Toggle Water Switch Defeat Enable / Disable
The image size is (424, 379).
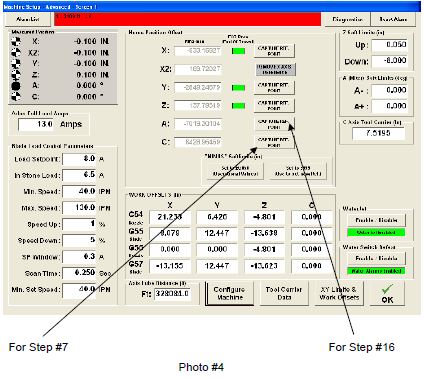coord(376,258)
